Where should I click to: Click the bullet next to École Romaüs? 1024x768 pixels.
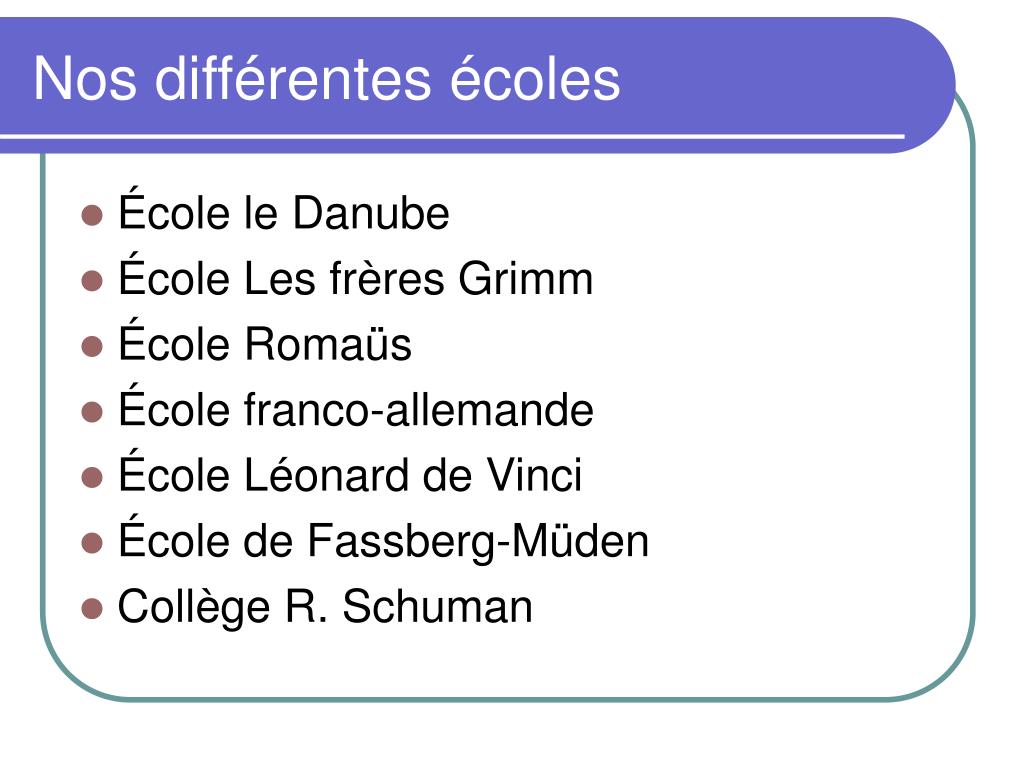click(92, 347)
